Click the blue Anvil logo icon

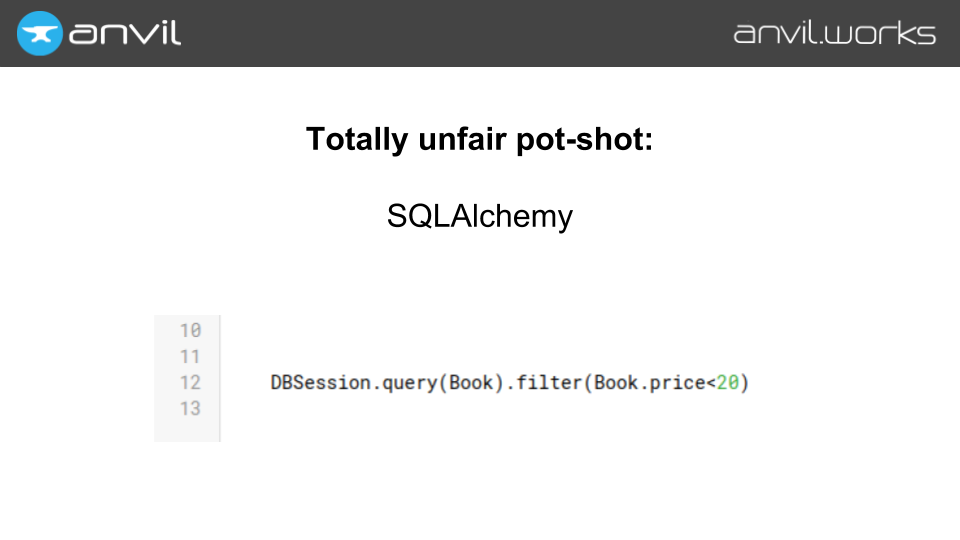(x=40, y=33)
